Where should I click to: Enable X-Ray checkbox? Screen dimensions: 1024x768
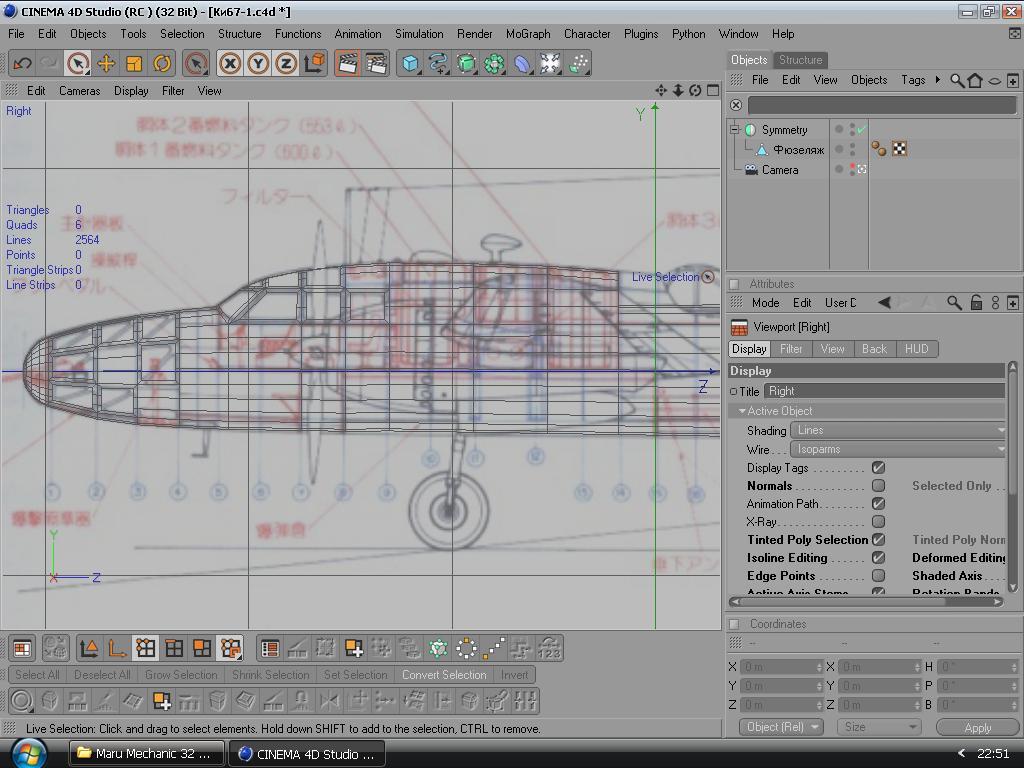click(878, 522)
